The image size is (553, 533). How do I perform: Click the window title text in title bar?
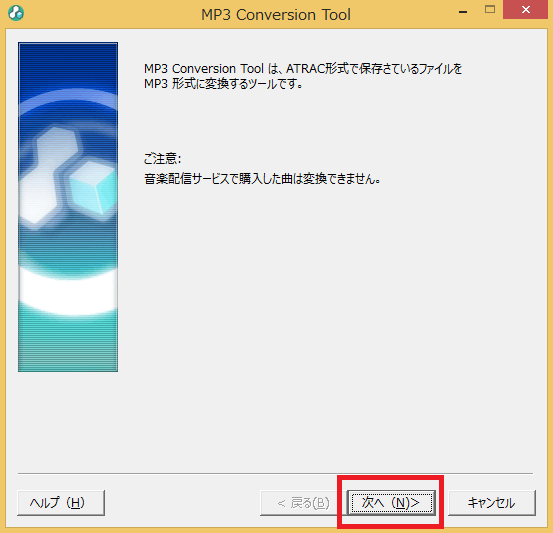click(276, 15)
